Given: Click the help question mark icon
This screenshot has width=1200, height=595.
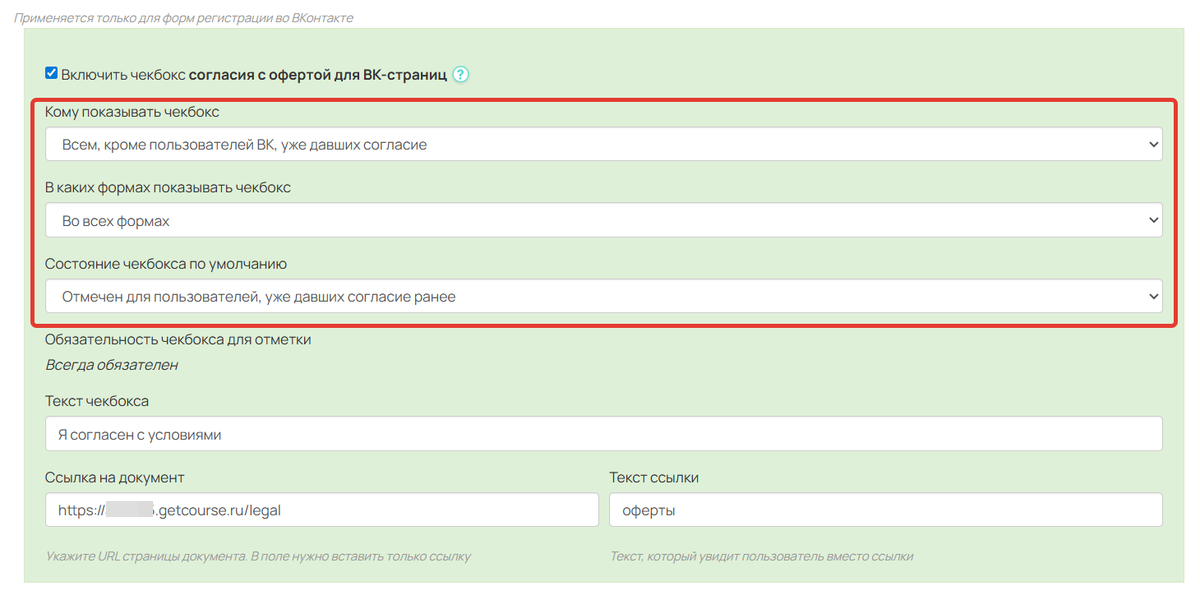Looking at the screenshot, I should tap(460, 75).
